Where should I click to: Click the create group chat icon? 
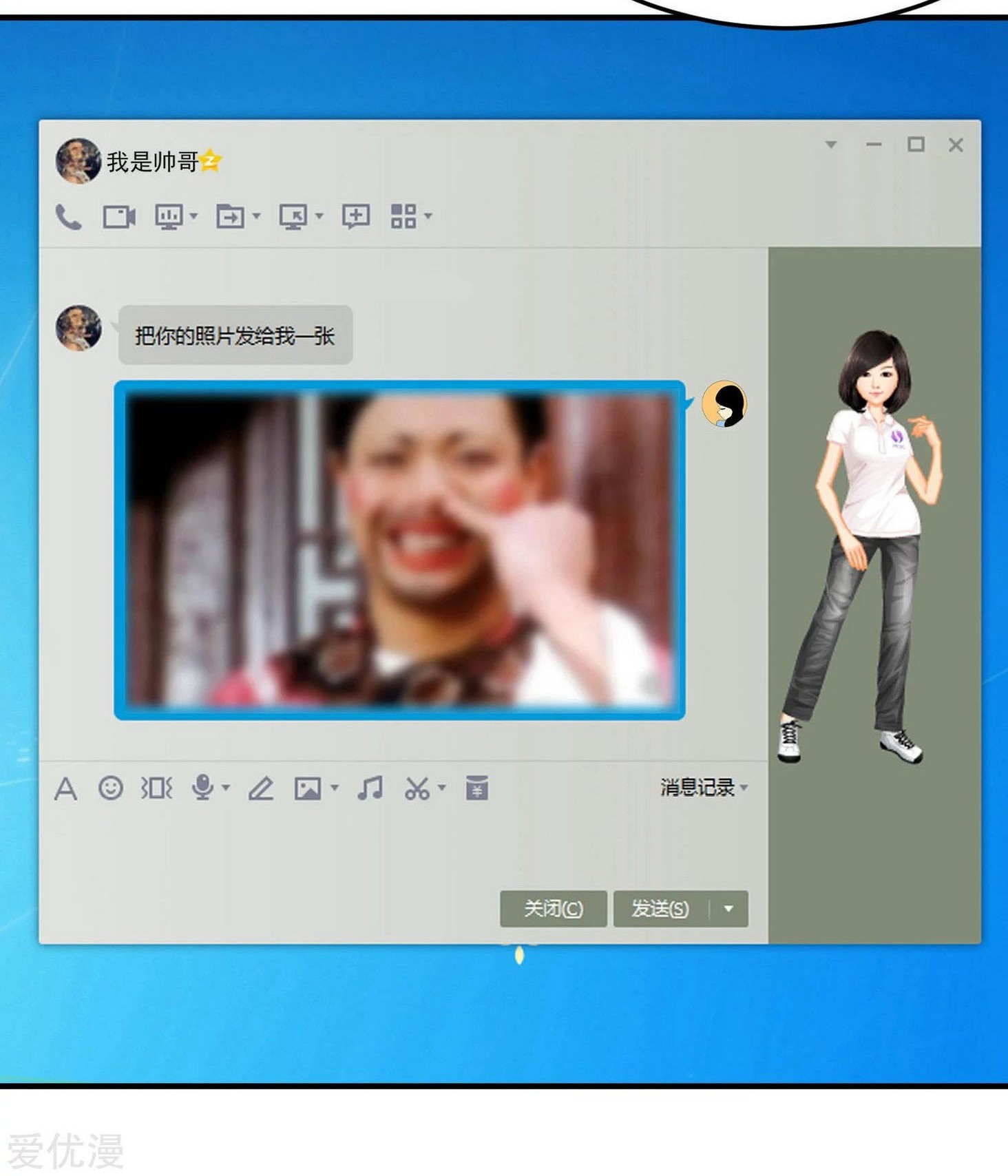coord(356,216)
